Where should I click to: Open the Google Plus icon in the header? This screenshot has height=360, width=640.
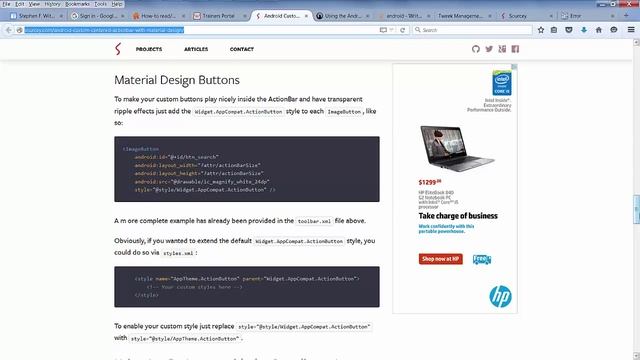pyautogui.click(x=502, y=49)
